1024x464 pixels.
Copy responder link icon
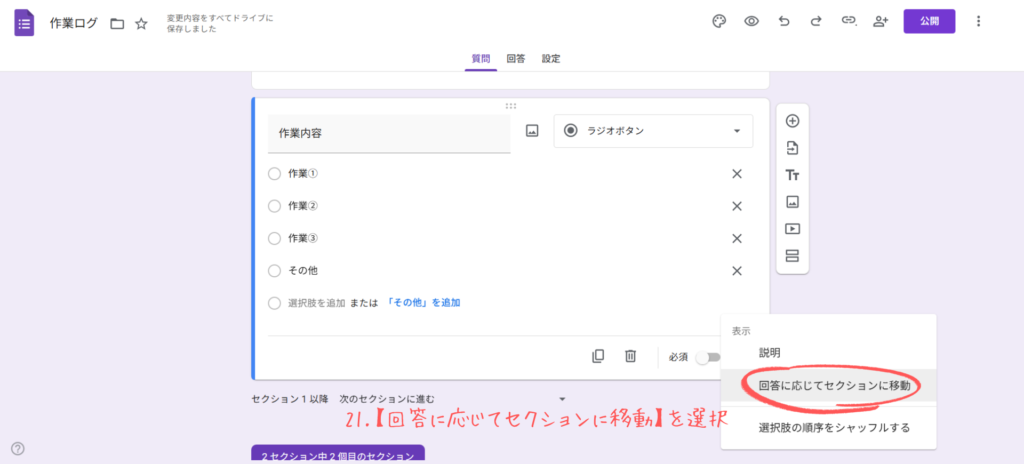pyautogui.click(x=848, y=21)
